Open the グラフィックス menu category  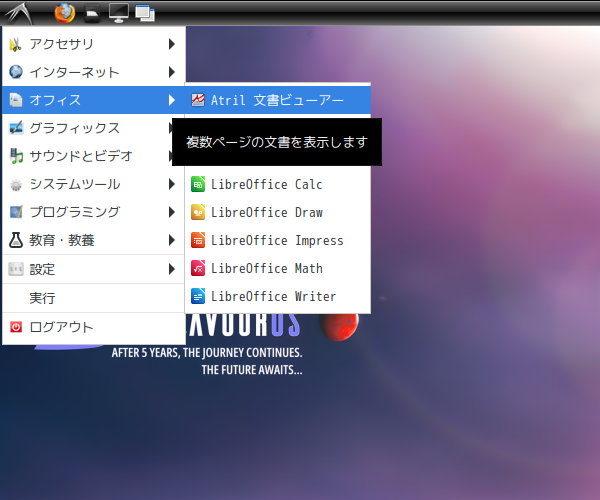coord(94,128)
